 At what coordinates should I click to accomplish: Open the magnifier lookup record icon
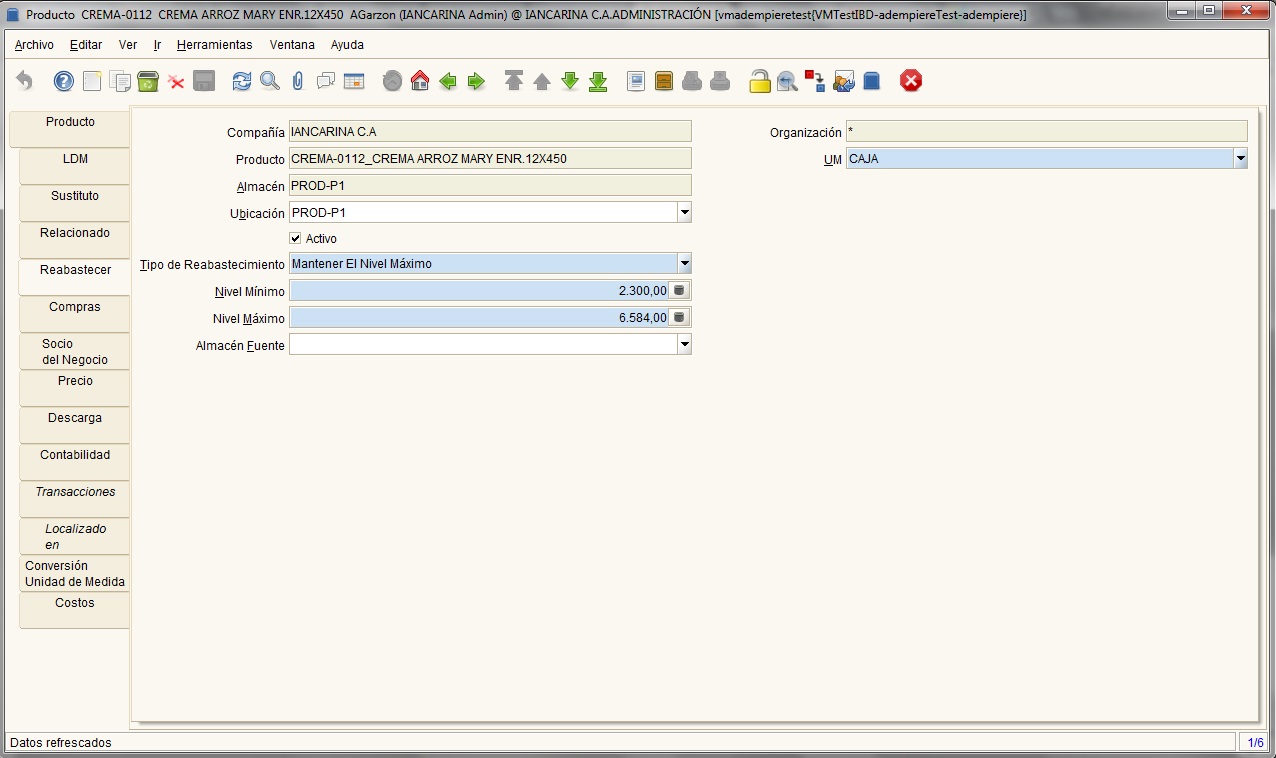270,81
